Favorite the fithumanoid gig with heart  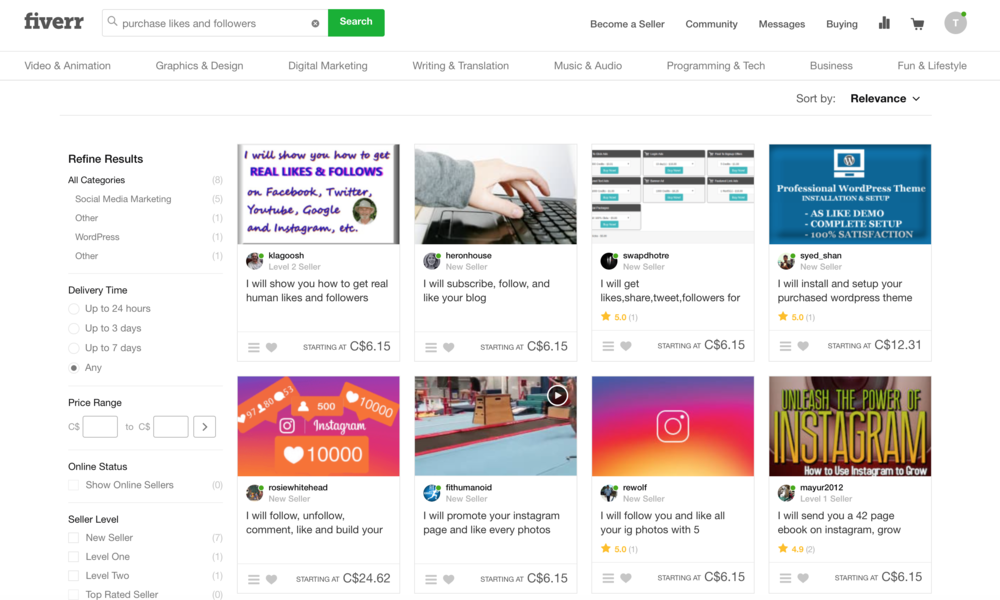tap(449, 580)
